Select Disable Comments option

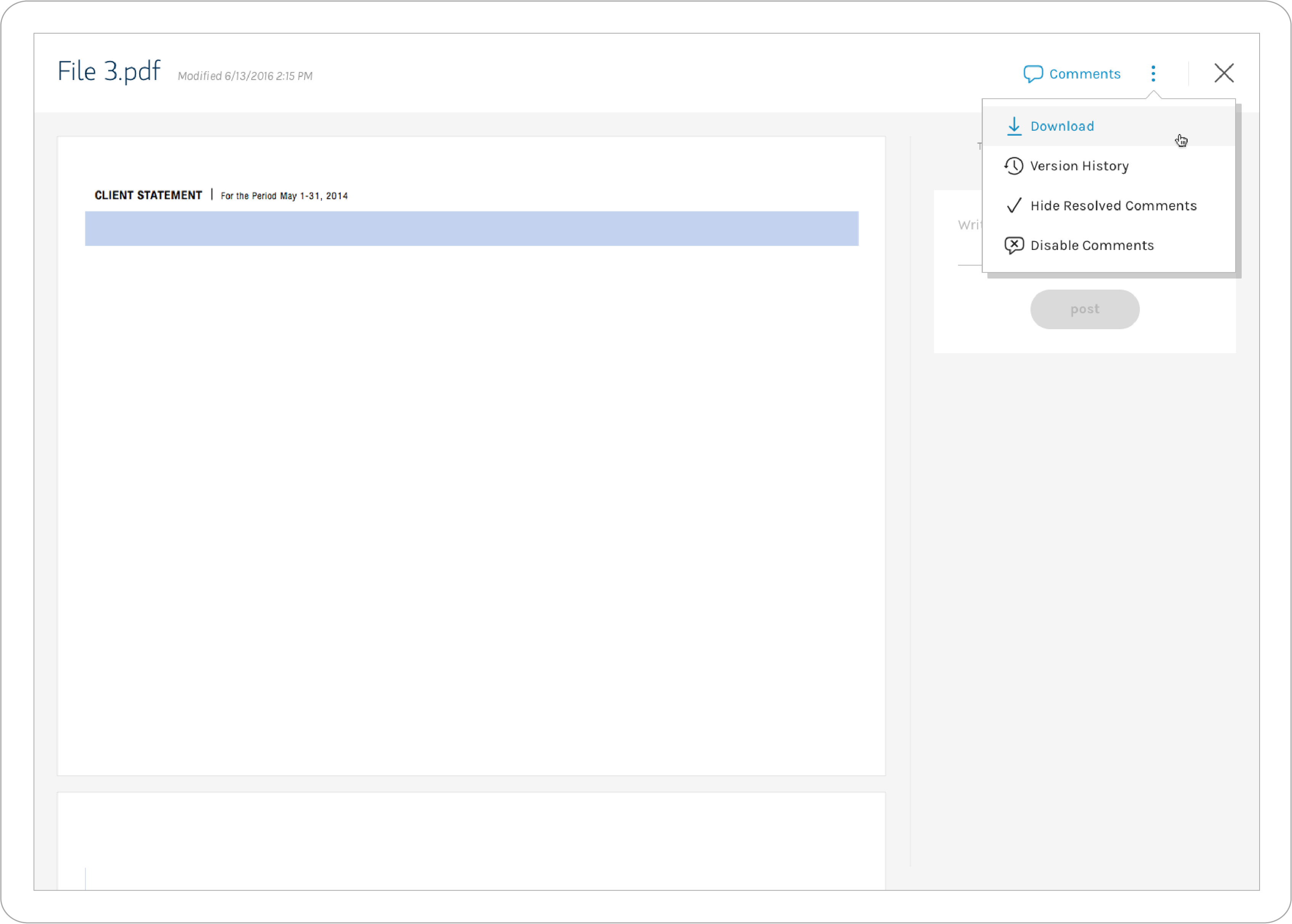pyautogui.click(x=1108, y=246)
